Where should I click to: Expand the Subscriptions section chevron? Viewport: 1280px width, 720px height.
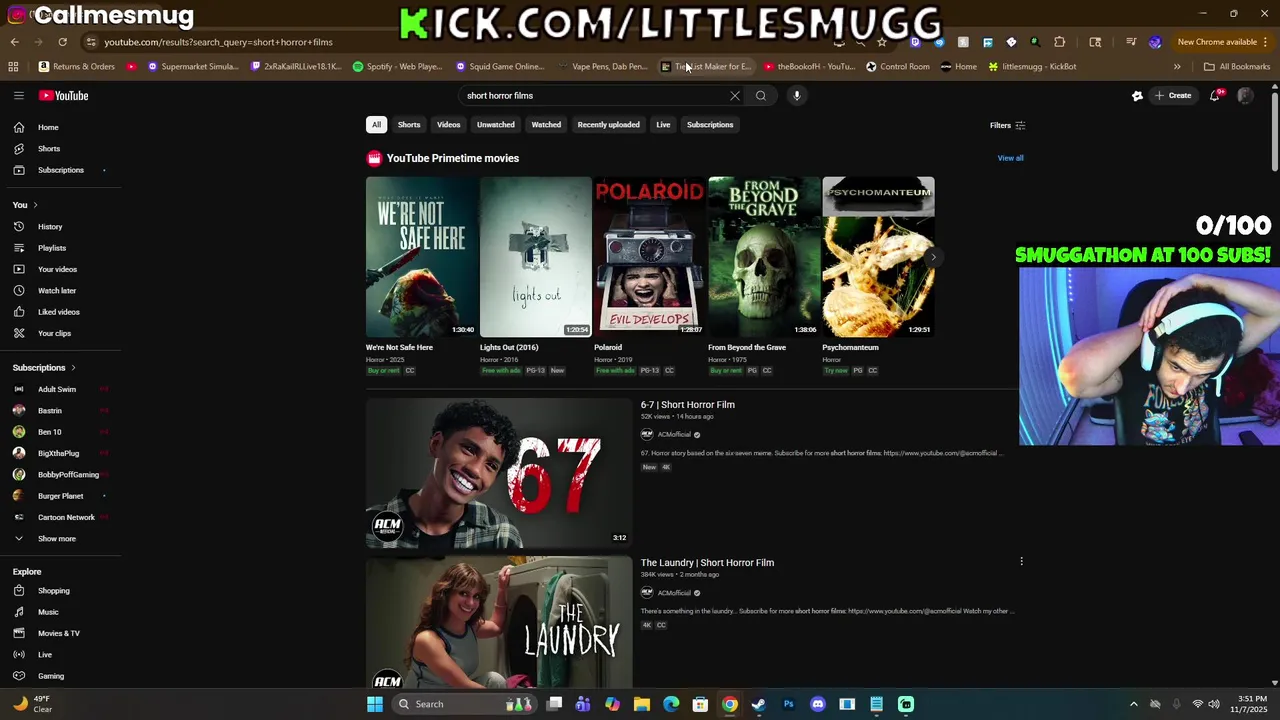tap(73, 368)
